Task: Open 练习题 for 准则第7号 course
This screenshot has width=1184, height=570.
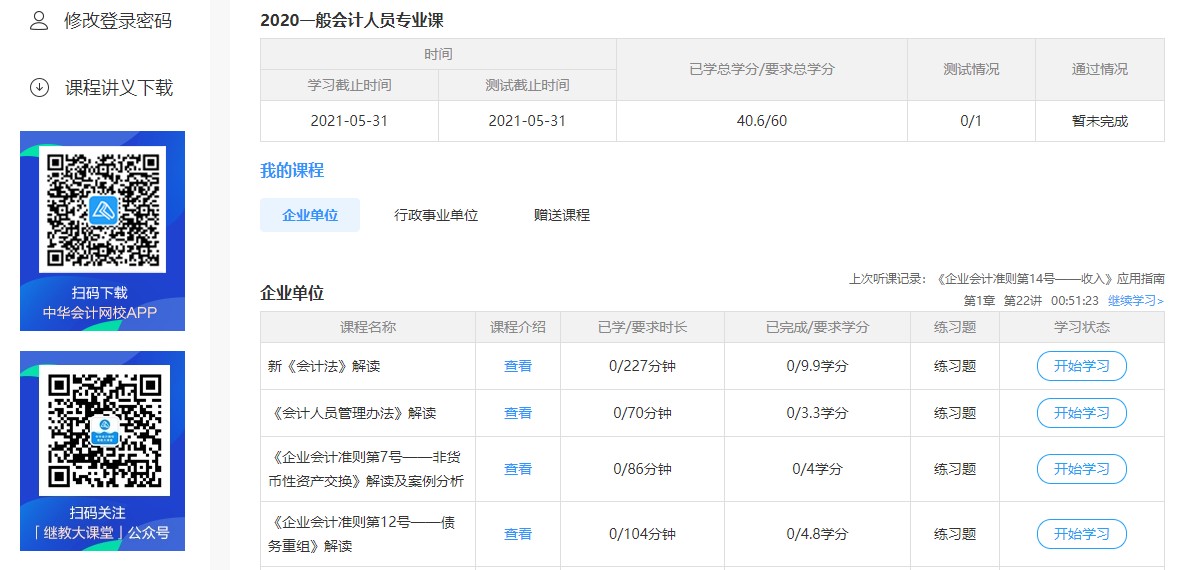Action: [x=954, y=469]
